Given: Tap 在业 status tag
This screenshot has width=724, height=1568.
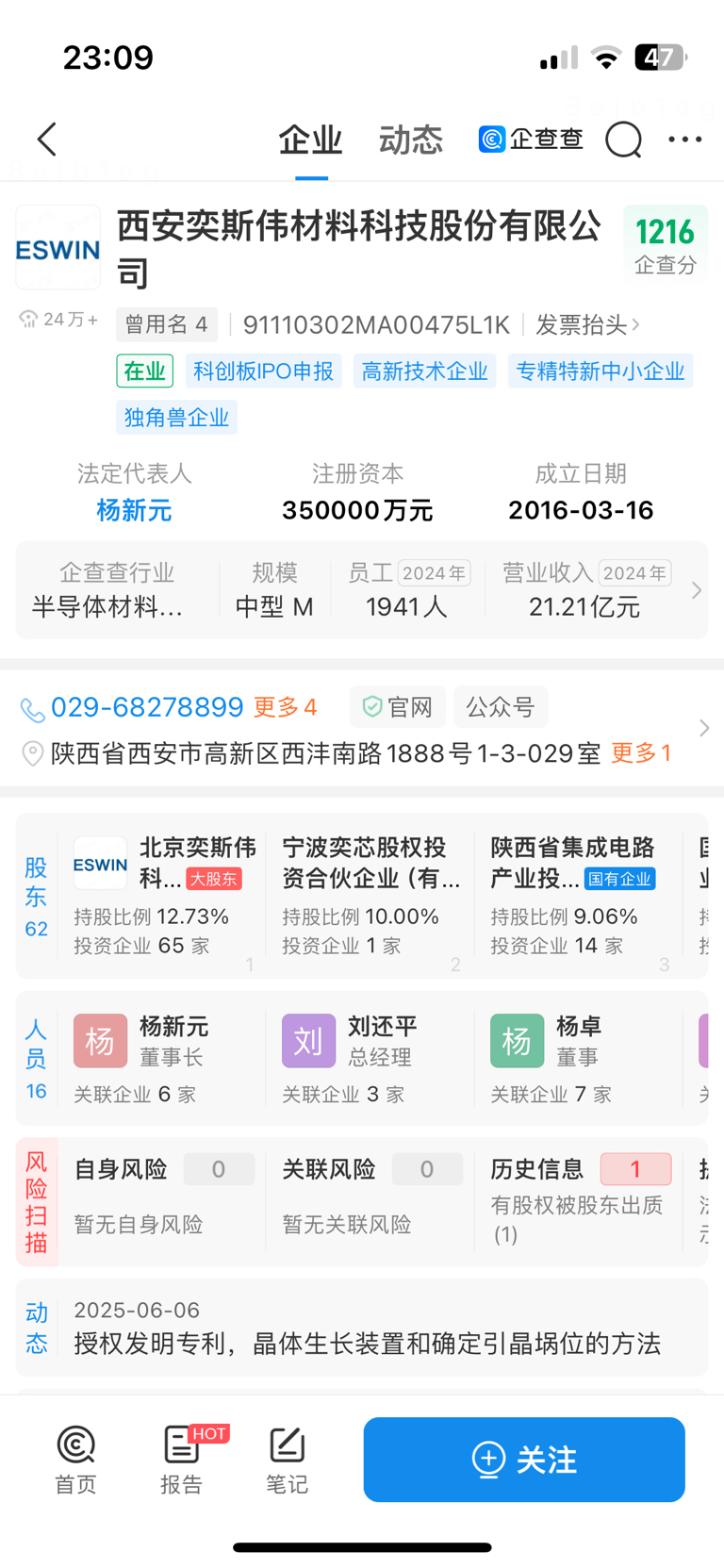Looking at the screenshot, I should 145,371.
